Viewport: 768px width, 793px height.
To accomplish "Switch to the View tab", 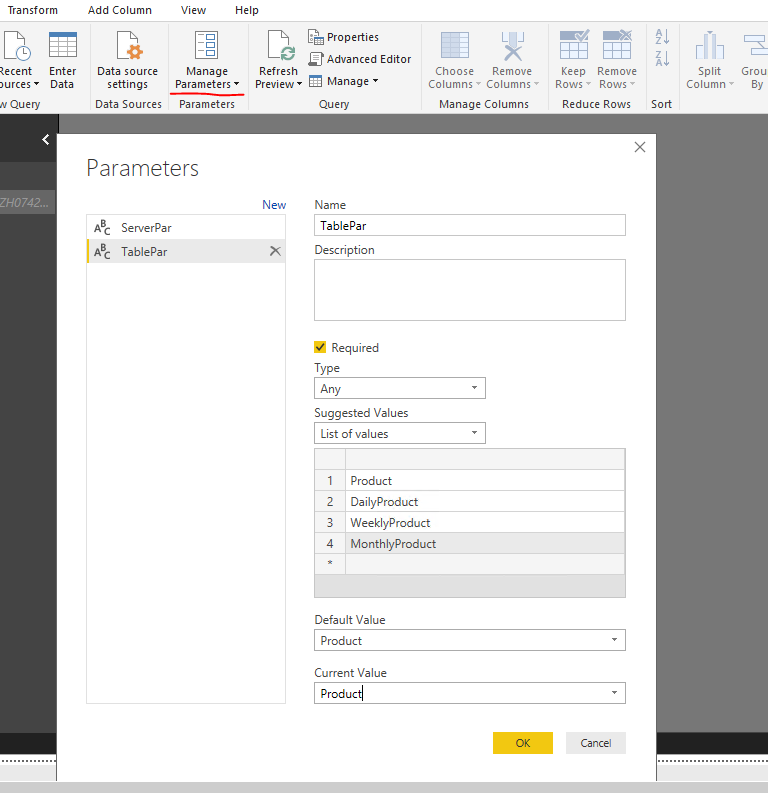I will [x=193, y=10].
